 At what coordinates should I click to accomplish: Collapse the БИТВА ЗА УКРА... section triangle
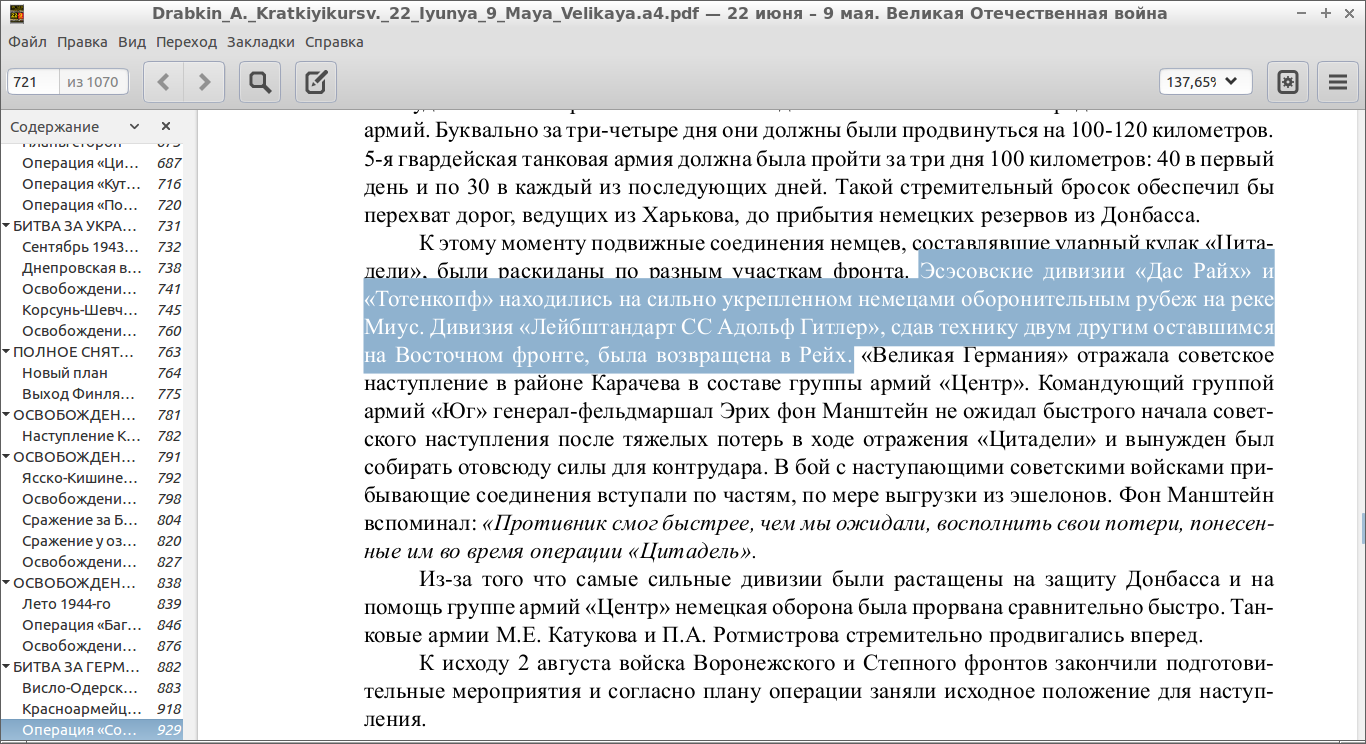tap(6, 226)
